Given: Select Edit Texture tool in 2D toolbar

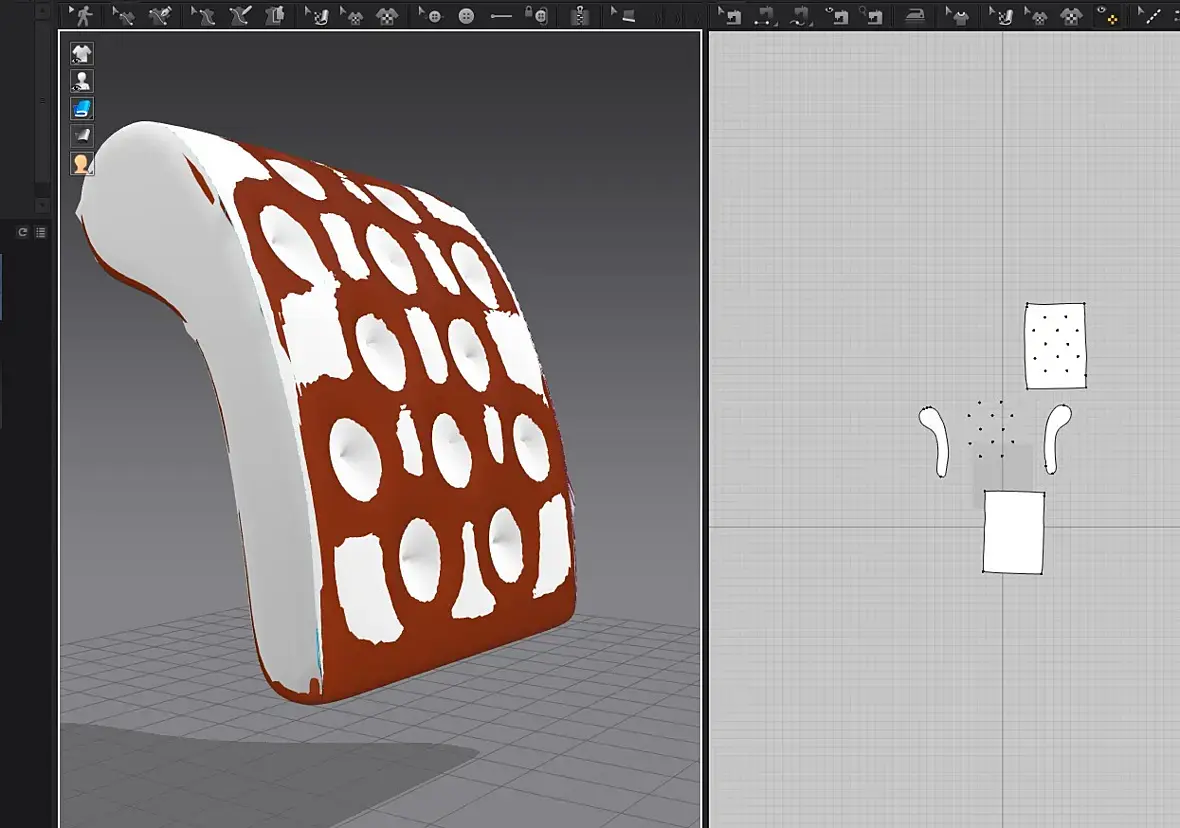Looking at the screenshot, I should (x=1001, y=14).
